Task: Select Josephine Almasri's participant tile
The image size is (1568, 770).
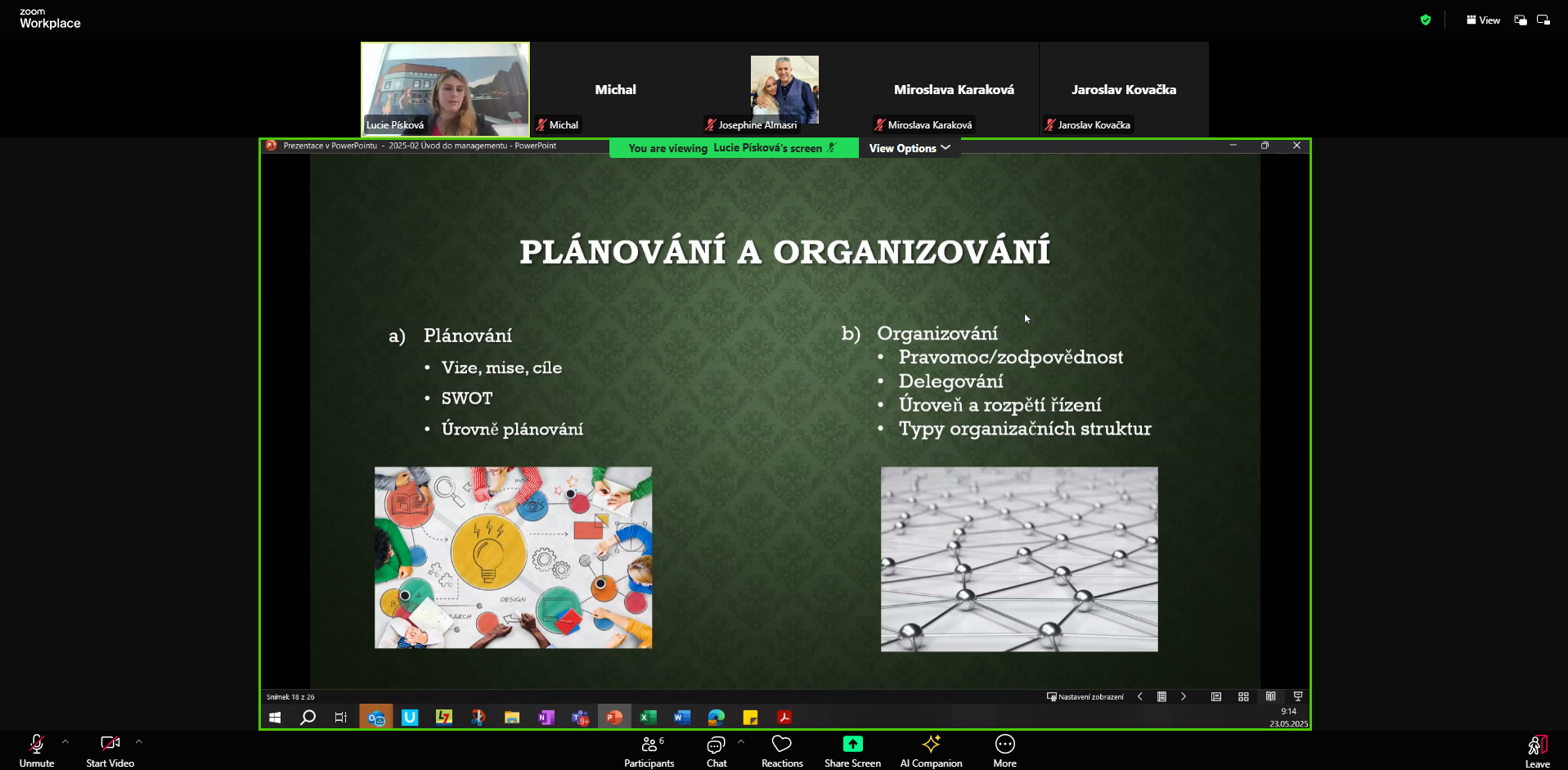Action: point(784,89)
